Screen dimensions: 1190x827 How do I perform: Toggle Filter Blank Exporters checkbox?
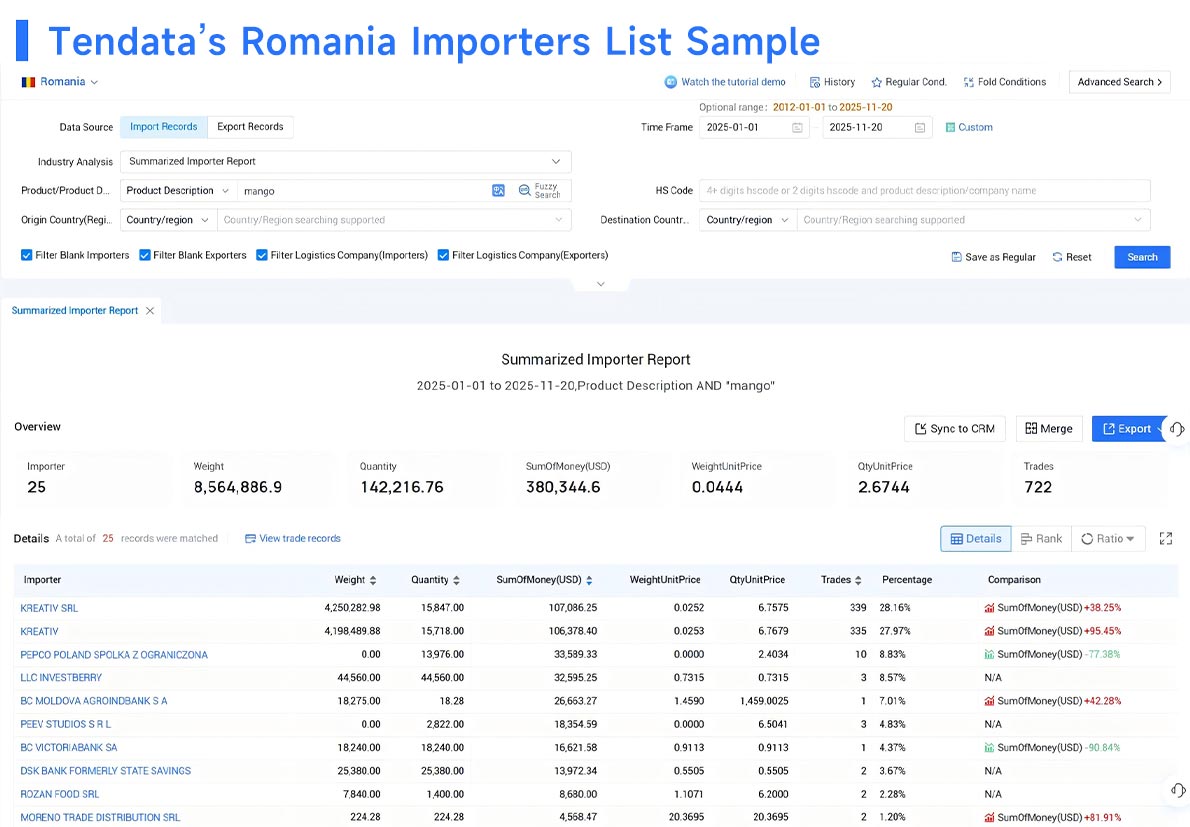[x=144, y=255]
